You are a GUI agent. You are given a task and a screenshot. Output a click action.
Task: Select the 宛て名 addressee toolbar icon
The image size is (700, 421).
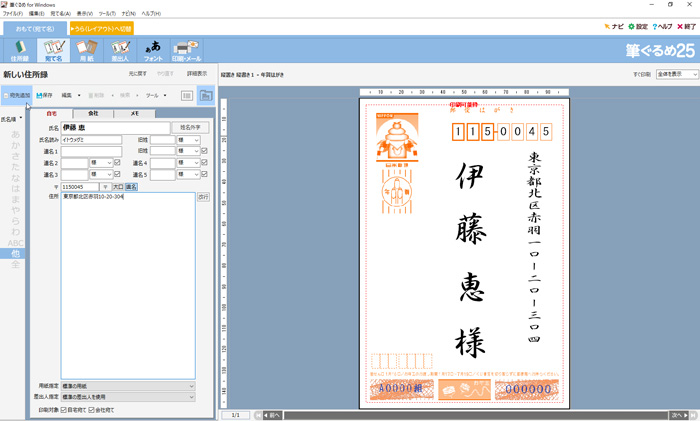(x=54, y=49)
